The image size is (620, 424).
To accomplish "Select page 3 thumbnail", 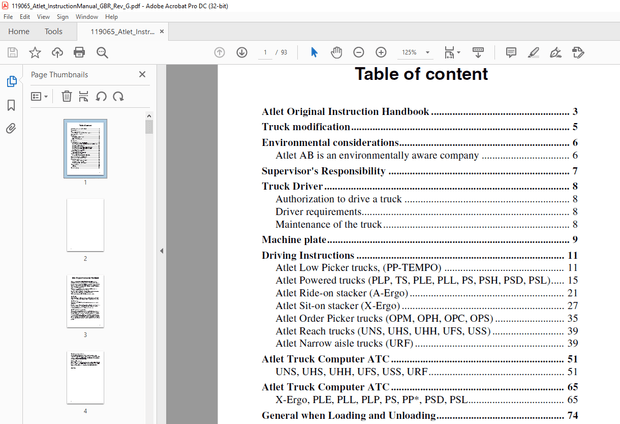I will tap(85, 301).
